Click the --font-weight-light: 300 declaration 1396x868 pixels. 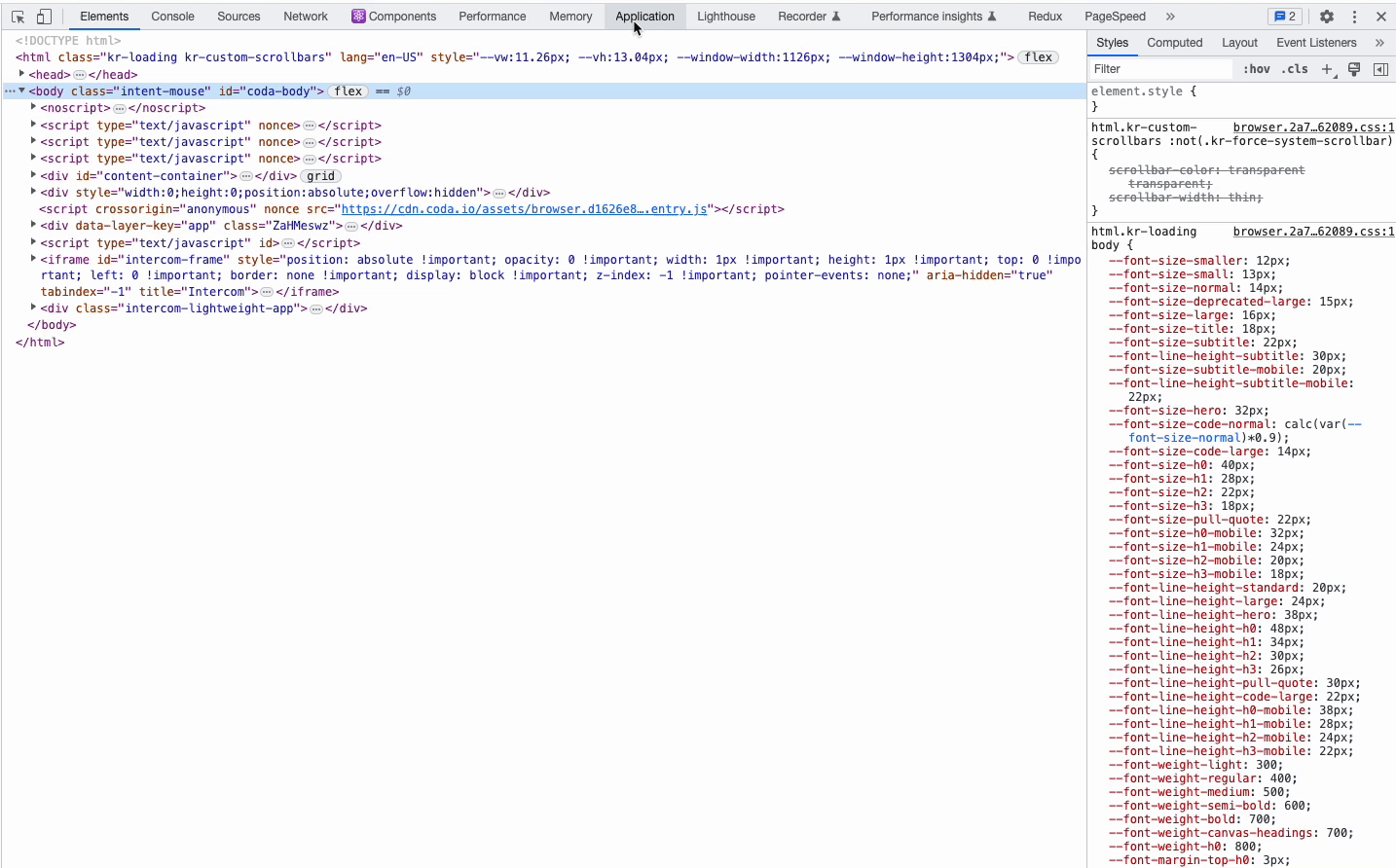[x=1197, y=765]
